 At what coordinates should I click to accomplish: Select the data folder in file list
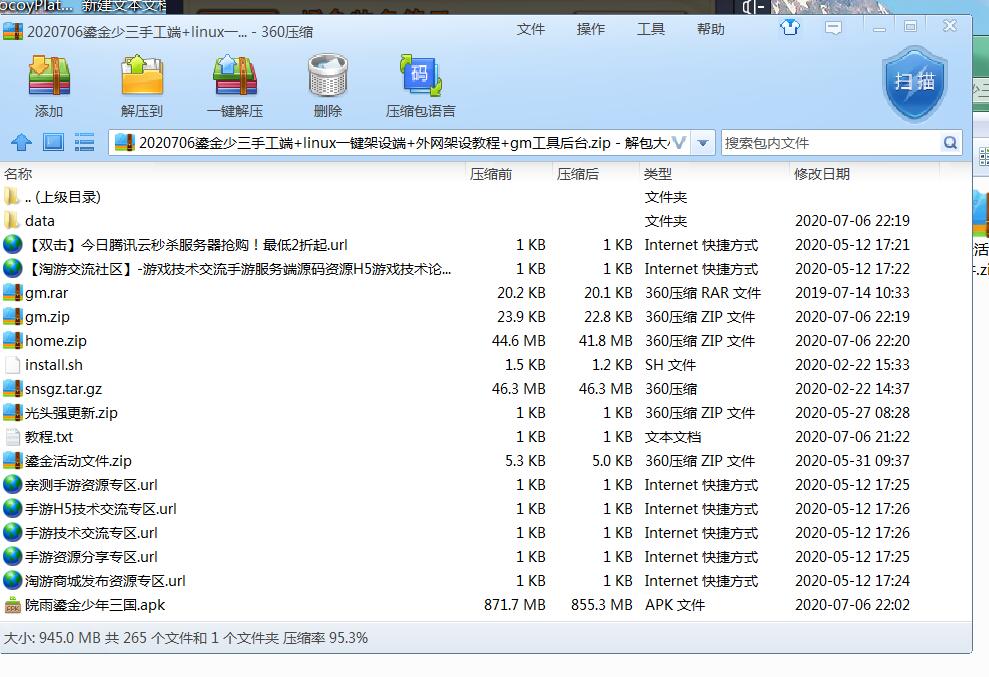click(x=40, y=221)
